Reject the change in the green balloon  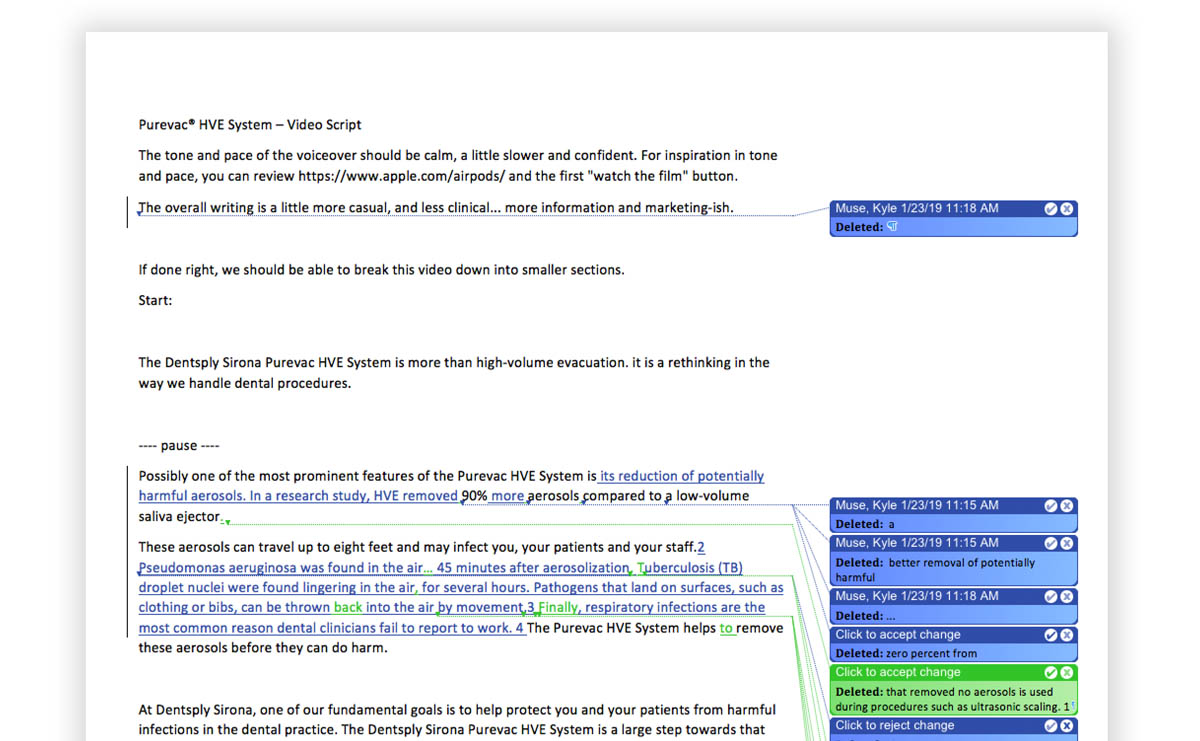[x=1067, y=673]
